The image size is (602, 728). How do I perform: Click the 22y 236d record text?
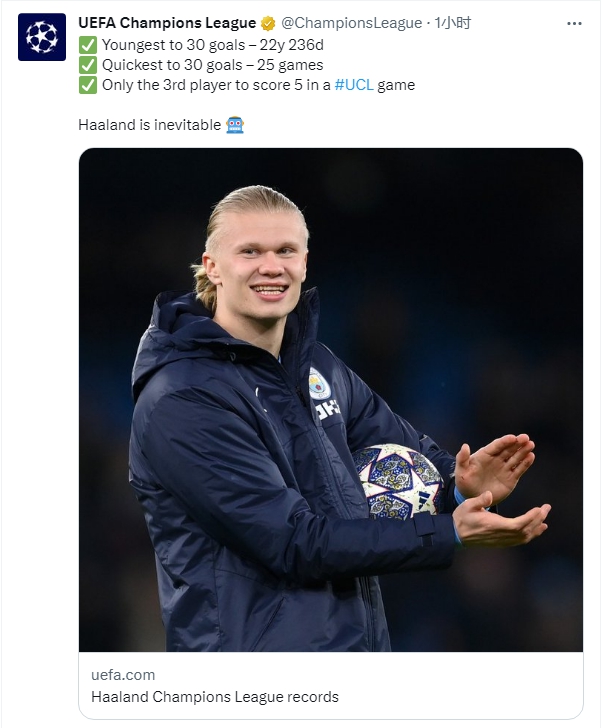click(x=292, y=45)
